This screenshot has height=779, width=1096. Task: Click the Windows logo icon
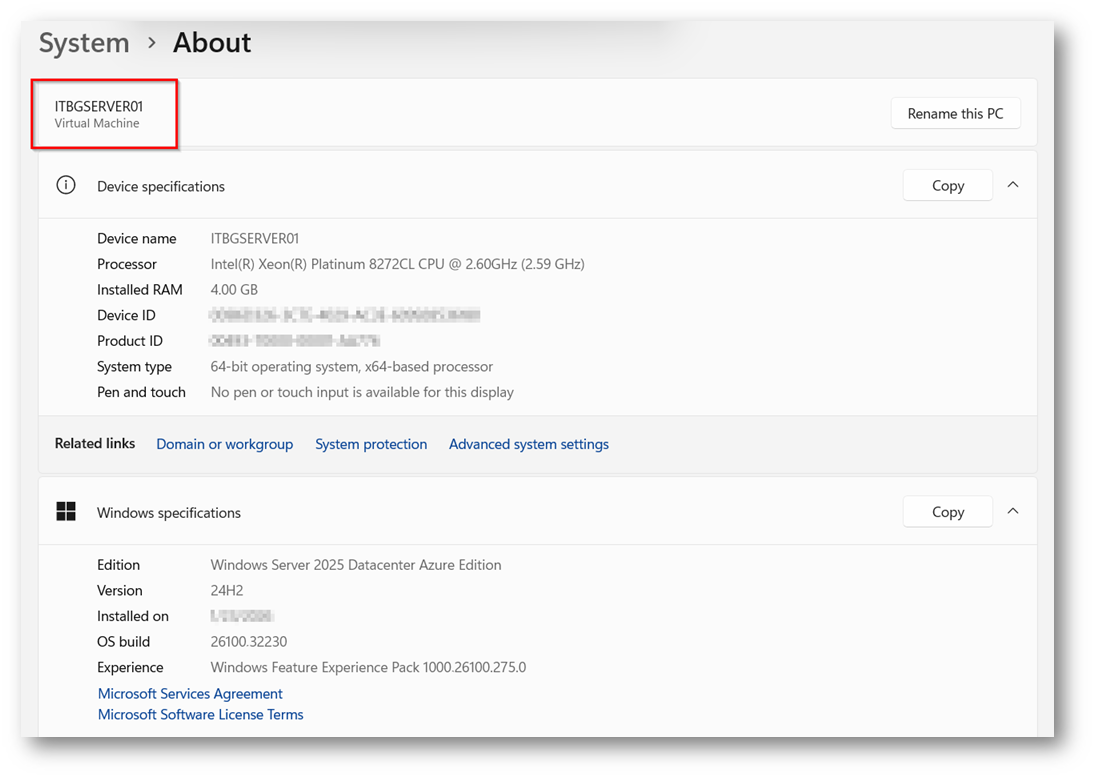coord(66,512)
